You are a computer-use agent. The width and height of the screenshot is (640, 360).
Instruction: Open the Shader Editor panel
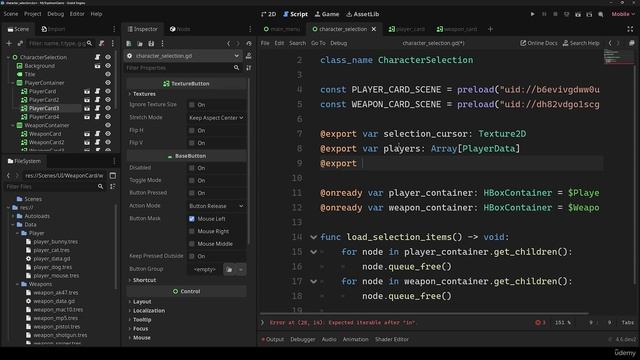(x=392, y=339)
